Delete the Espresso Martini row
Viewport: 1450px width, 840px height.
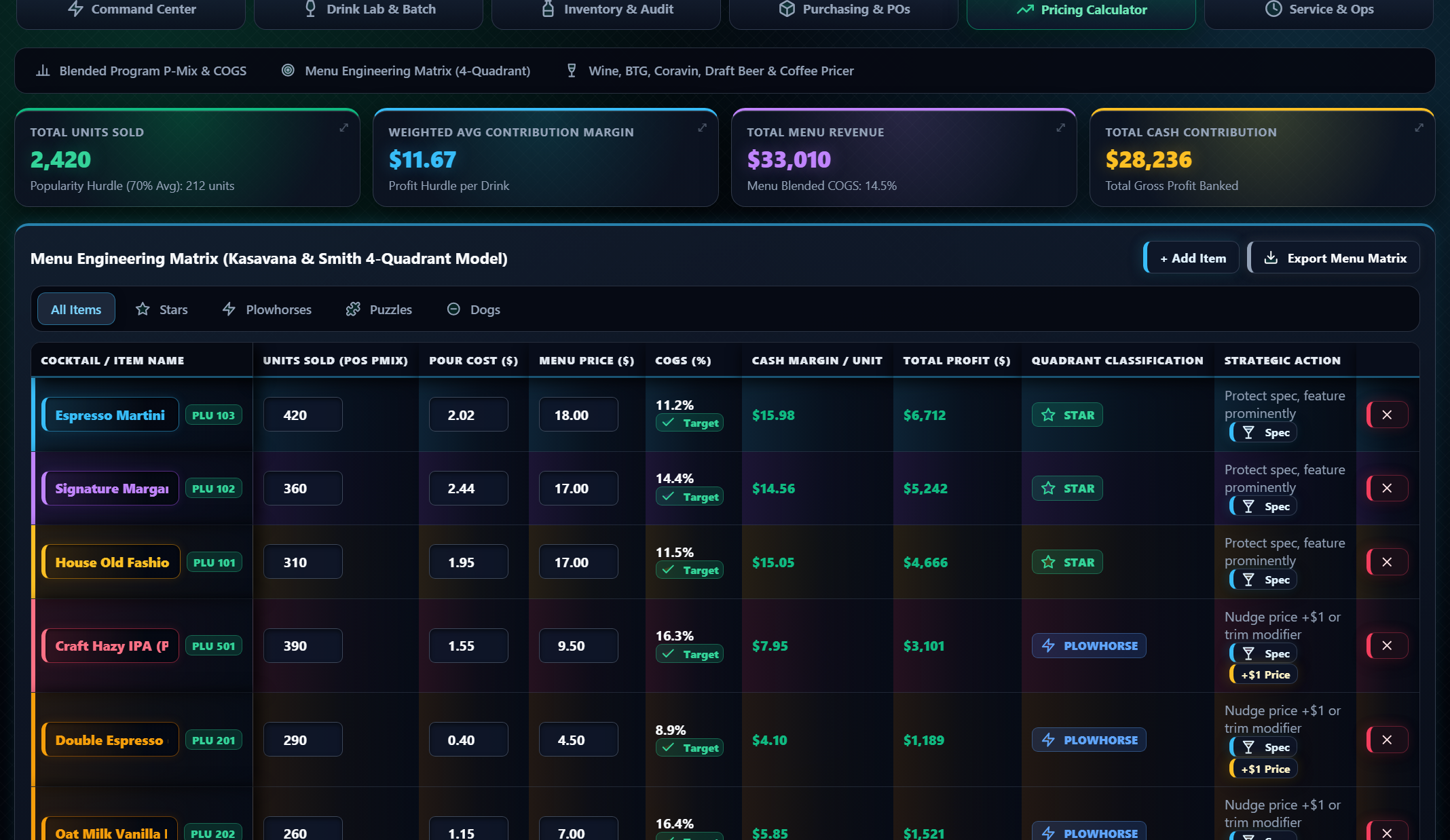pyautogui.click(x=1387, y=415)
